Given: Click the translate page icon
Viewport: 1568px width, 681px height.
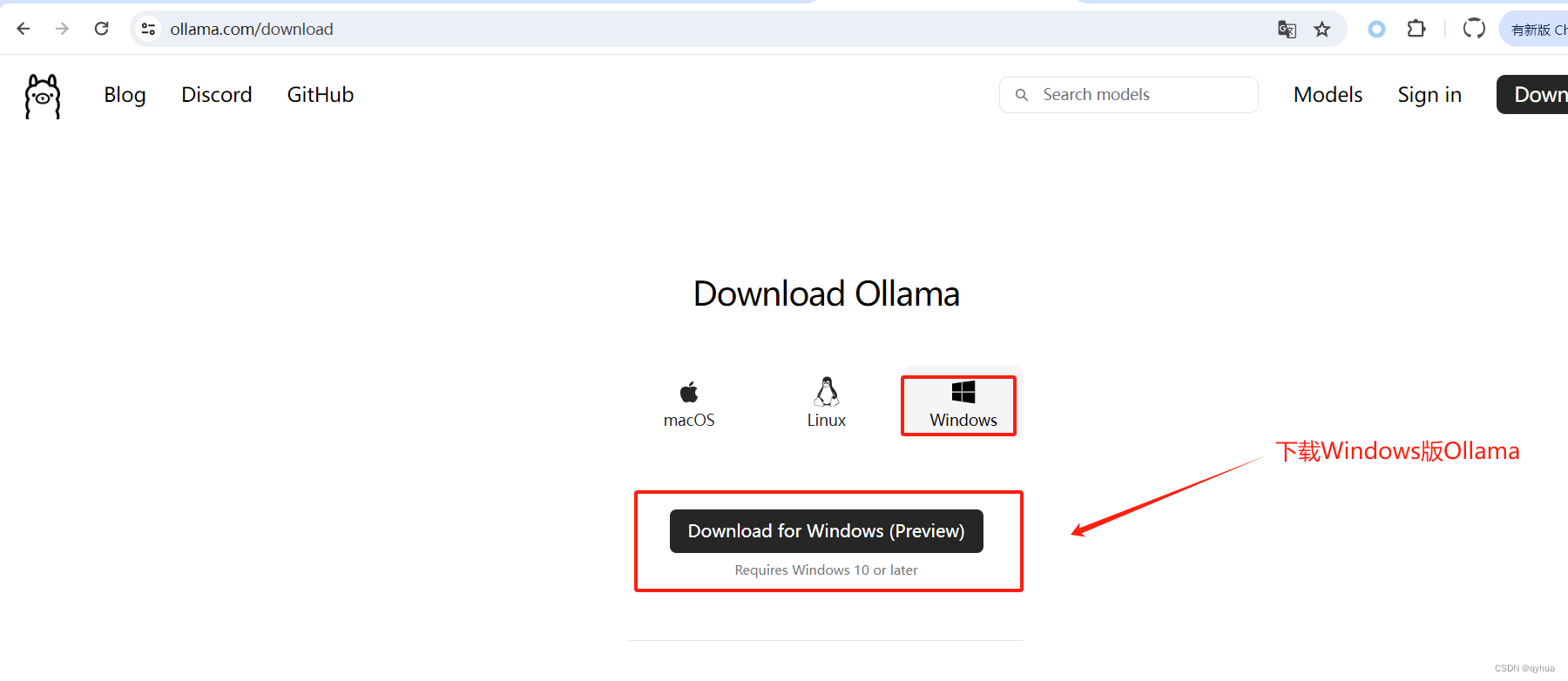Looking at the screenshot, I should point(1287,30).
